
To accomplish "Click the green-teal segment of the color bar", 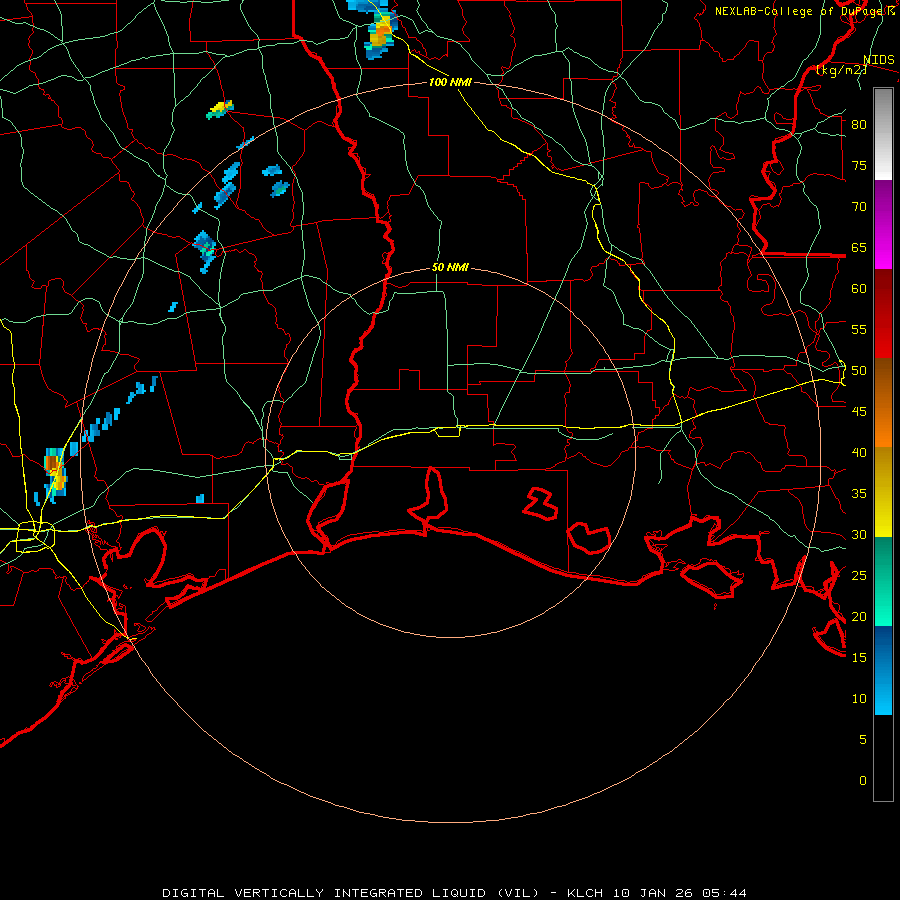I will (x=883, y=581).
